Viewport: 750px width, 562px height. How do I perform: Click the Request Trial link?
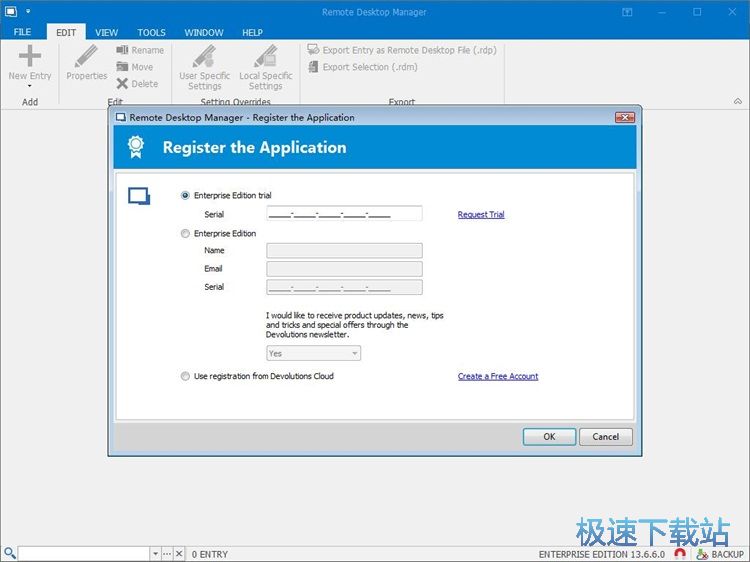[481, 214]
